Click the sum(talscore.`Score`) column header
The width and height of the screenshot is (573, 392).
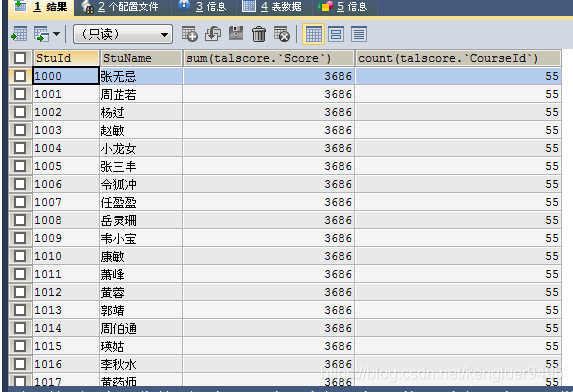[268, 58]
